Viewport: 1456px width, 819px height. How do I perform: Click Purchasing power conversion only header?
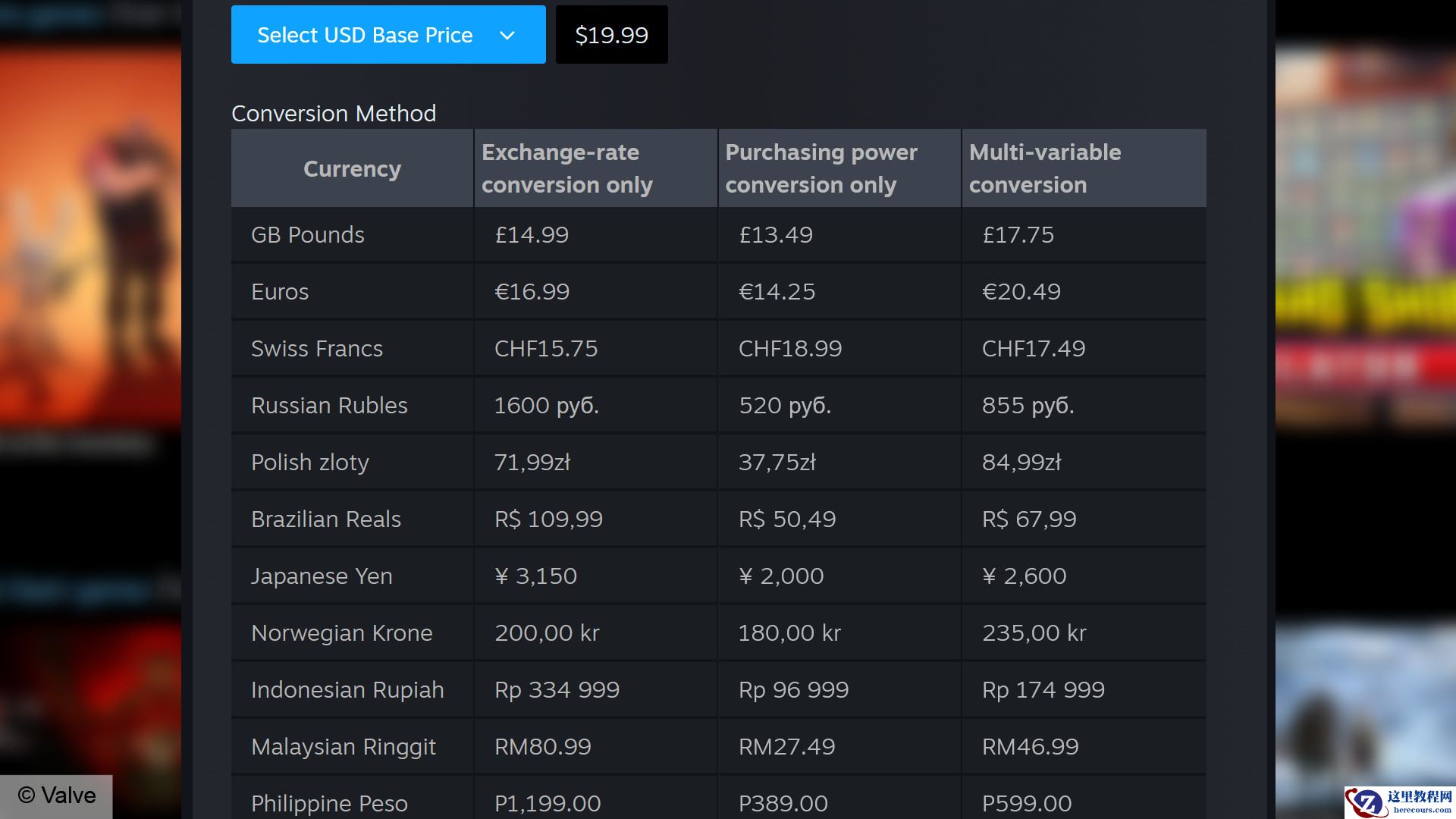pos(821,168)
